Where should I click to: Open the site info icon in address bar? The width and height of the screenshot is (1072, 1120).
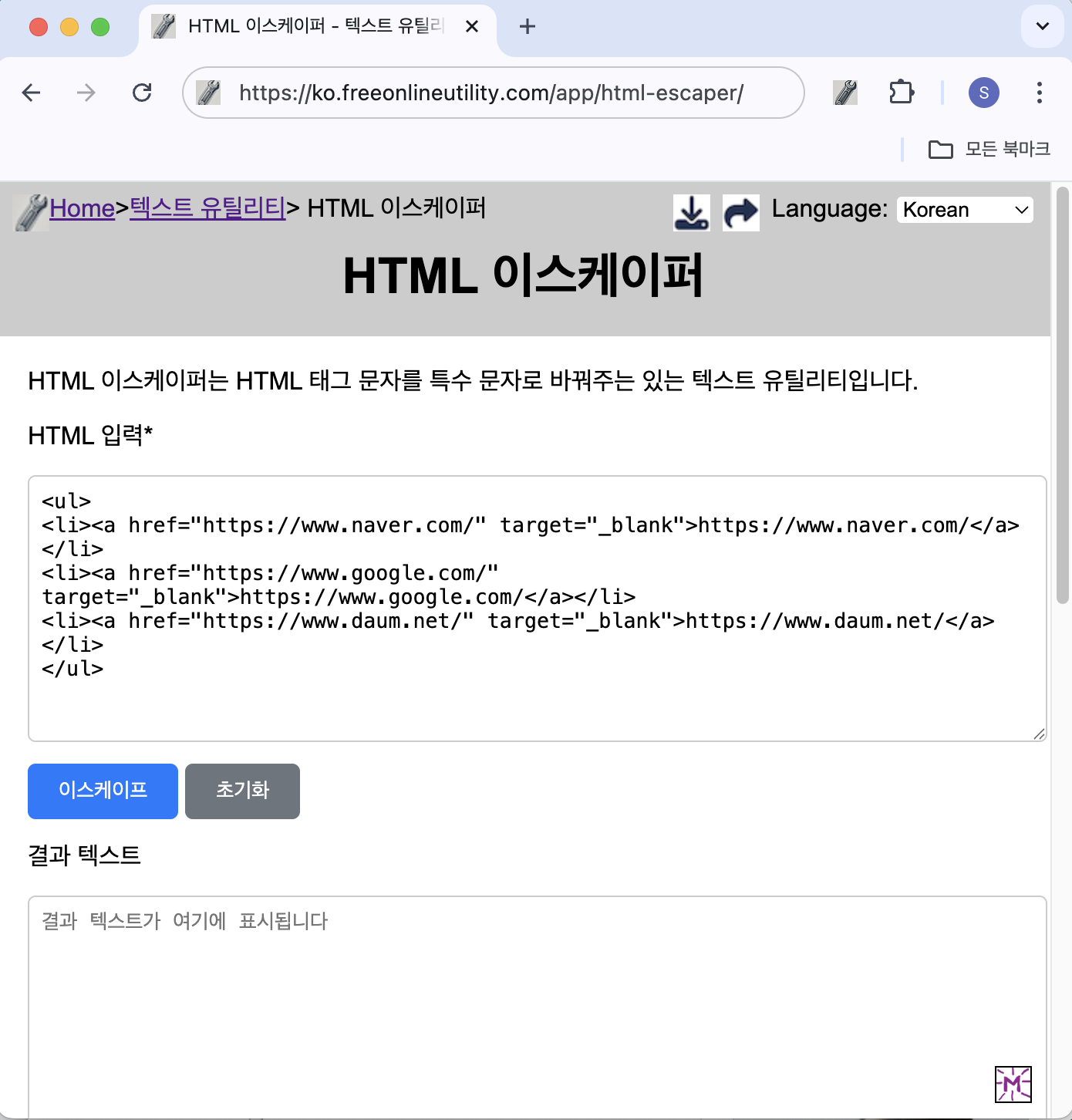coord(209,93)
